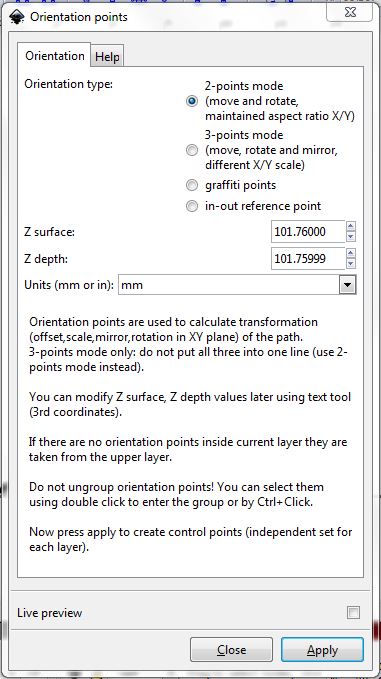Image resolution: width=381 pixels, height=679 pixels.
Task: Select the 3-points mode radio button
Action: tap(191, 150)
